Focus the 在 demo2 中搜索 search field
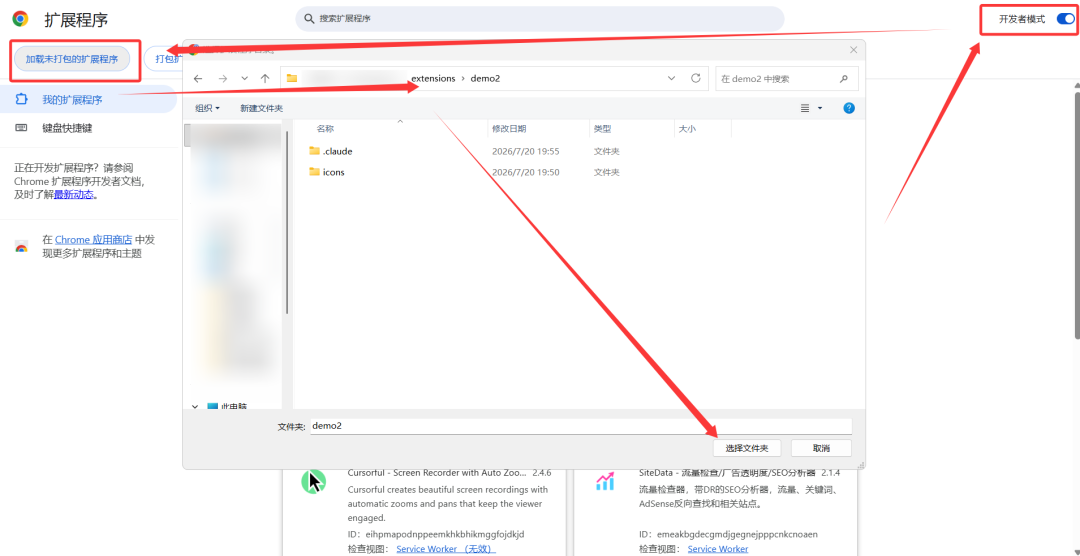1080x556 pixels. tap(787, 79)
